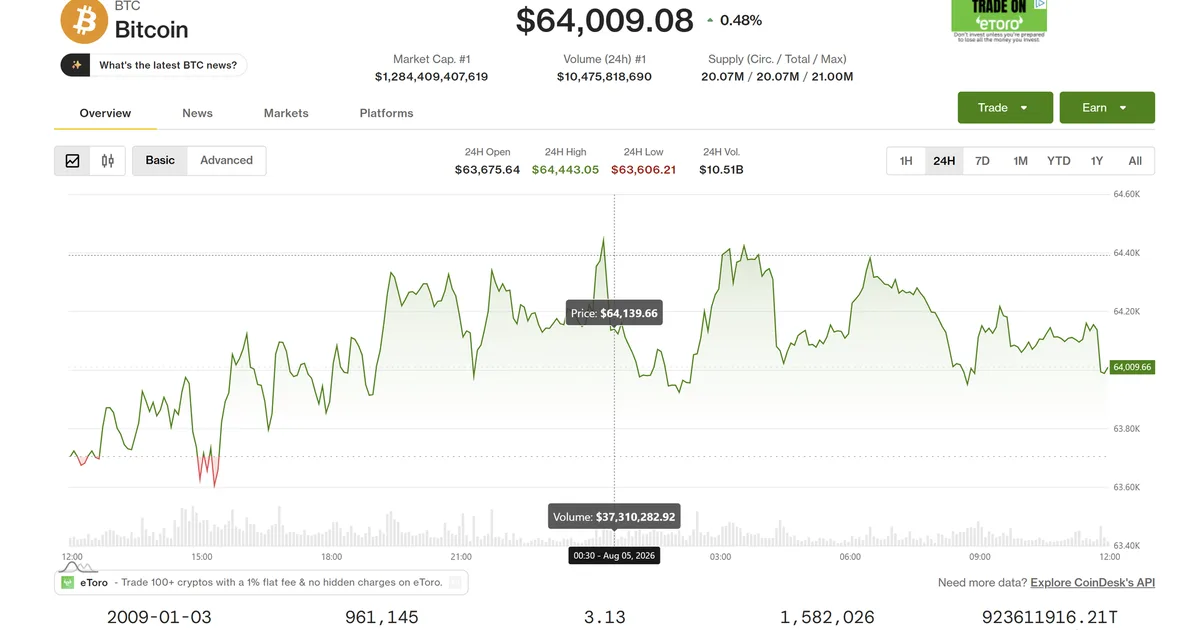Expand the Trade dropdown button
The width and height of the screenshot is (1200, 630).
(1005, 108)
